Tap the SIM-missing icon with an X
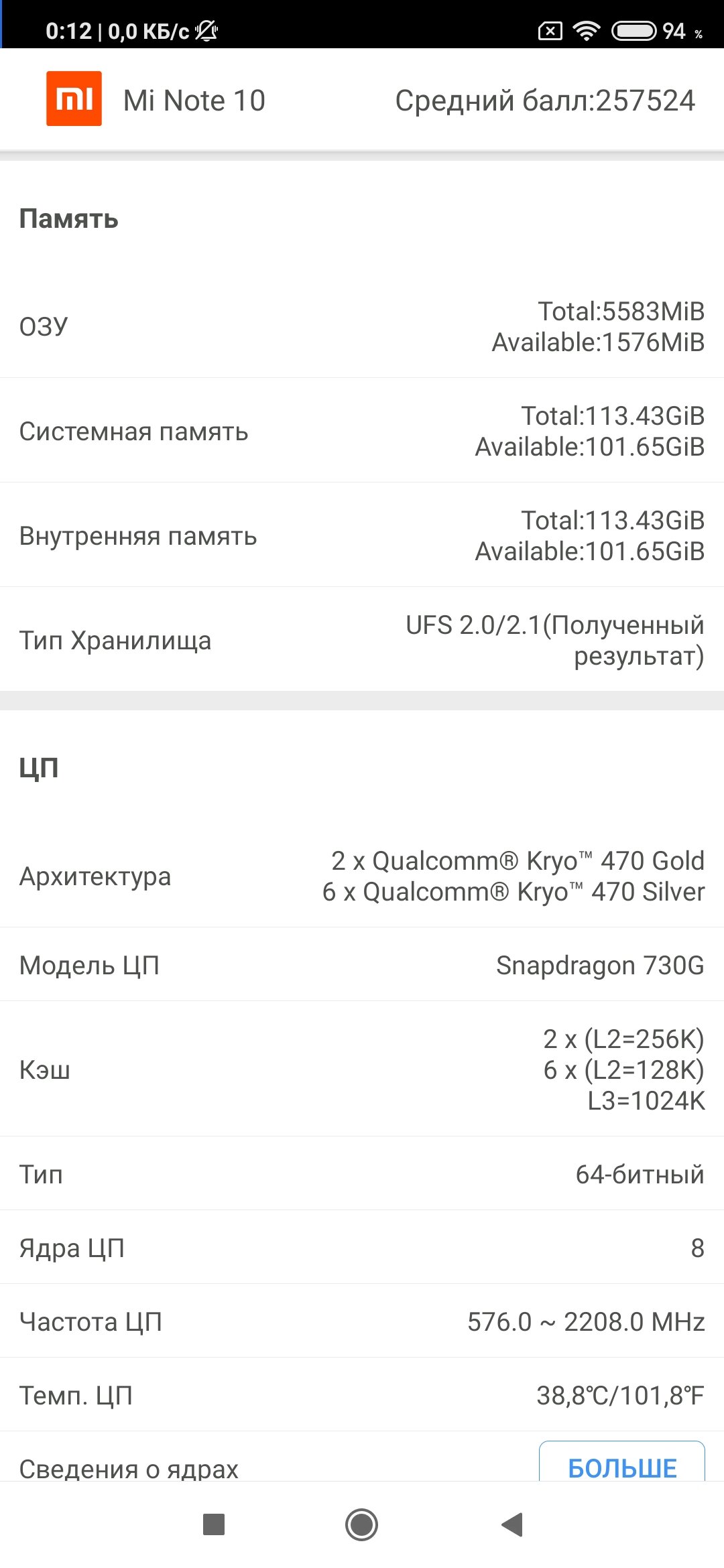Image resolution: width=724 pixels, height=1568 pixels. coord(550,31)
